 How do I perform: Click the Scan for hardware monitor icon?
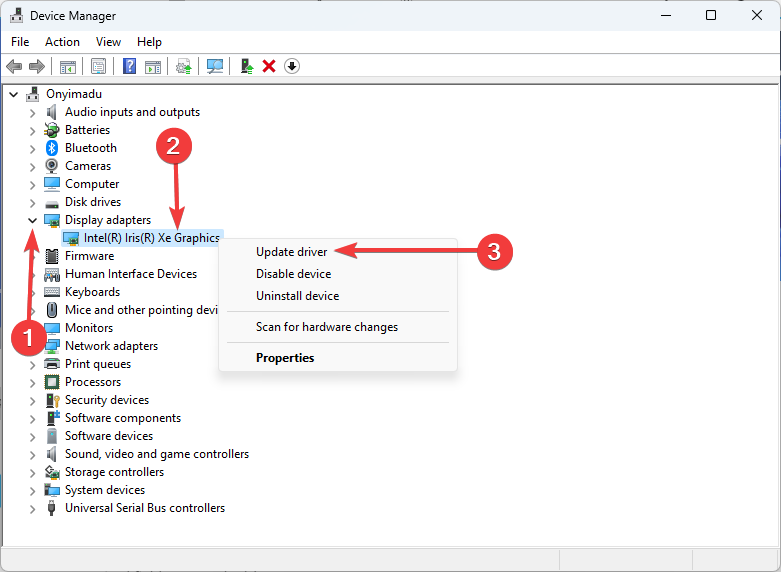pyautogui.click(x=215, y=66)
